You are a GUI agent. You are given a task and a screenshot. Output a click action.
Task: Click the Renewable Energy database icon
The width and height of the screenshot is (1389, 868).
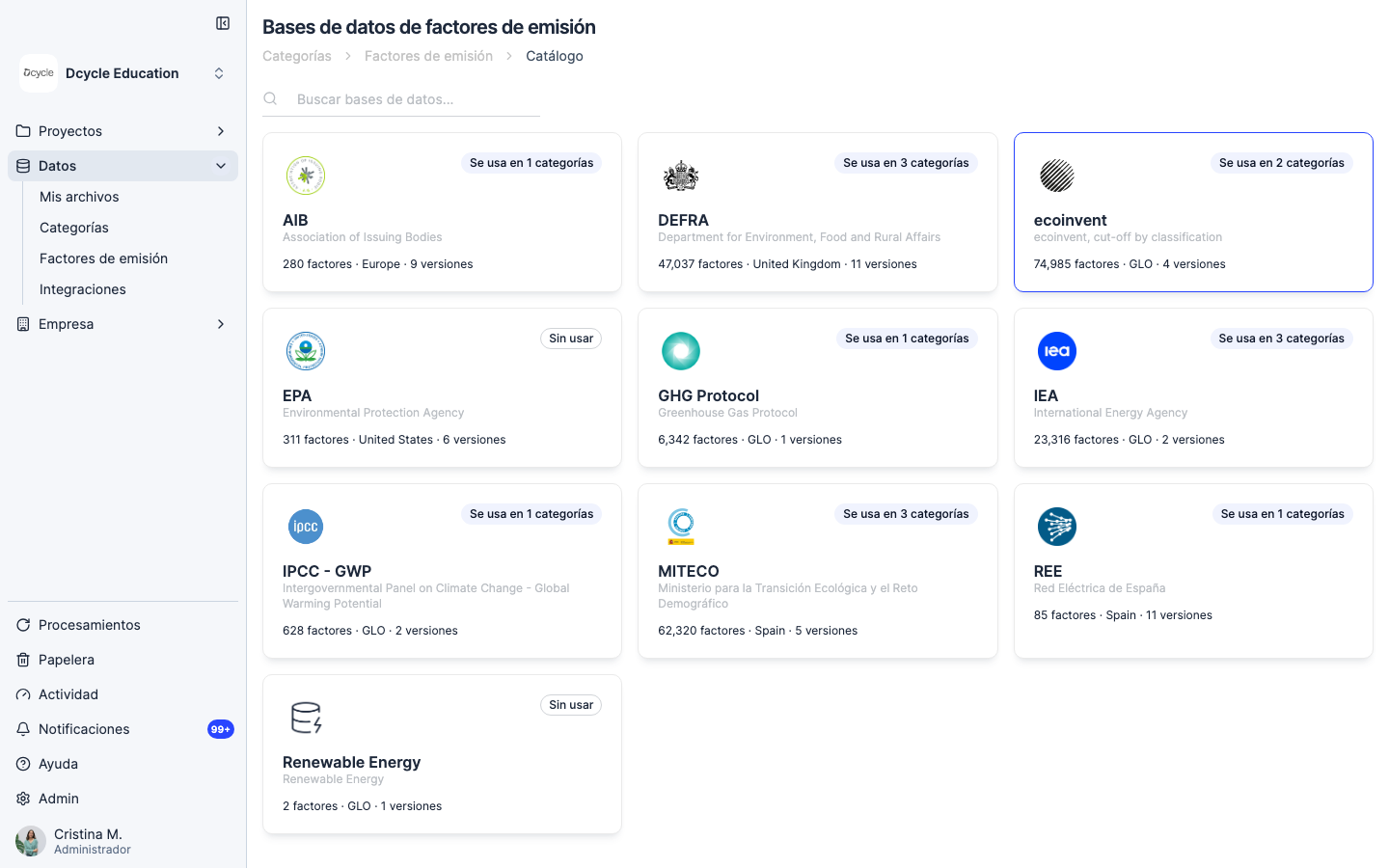(x=306, y=718)
